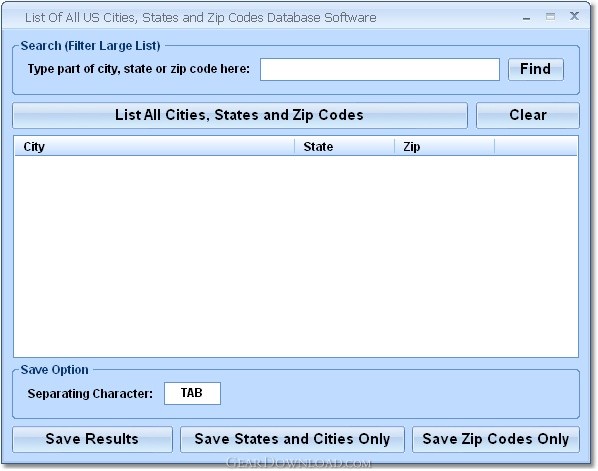Click Save Results button
The width and height of the screenshot is (598, 471).
tap(92, 439)
